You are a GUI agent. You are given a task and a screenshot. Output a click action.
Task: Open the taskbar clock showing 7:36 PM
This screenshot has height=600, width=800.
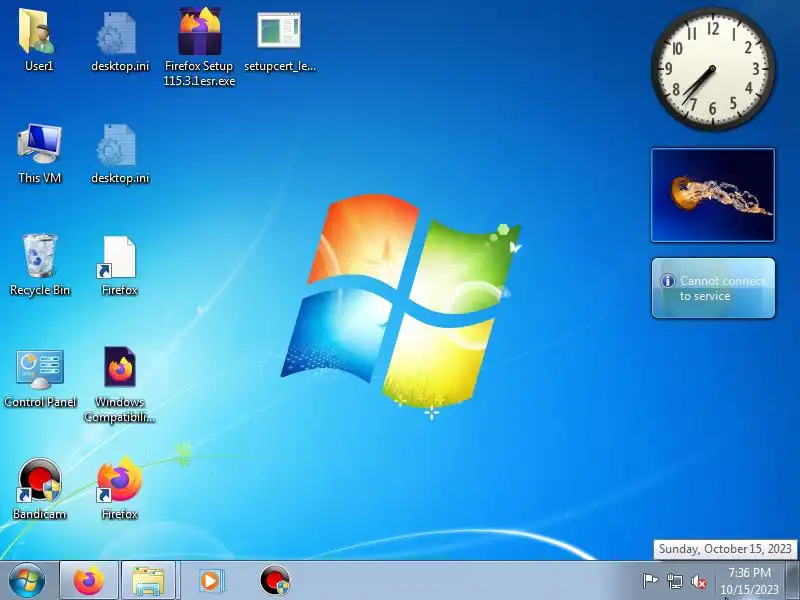(x=749, y=581)
